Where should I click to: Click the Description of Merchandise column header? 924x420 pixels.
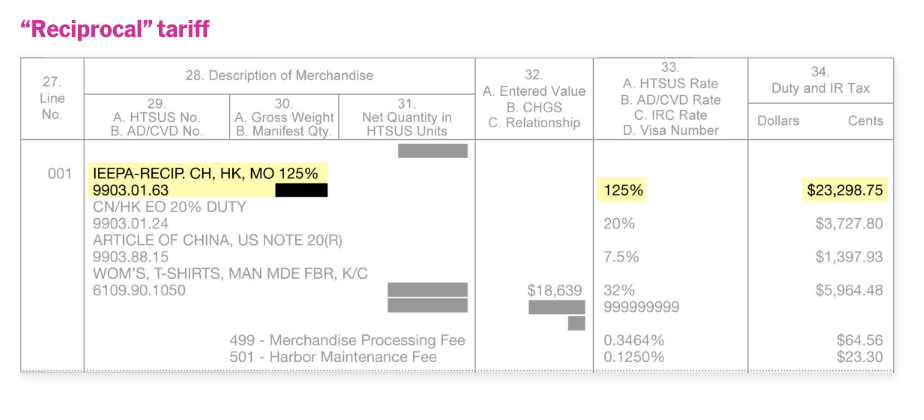coord(279,75)
